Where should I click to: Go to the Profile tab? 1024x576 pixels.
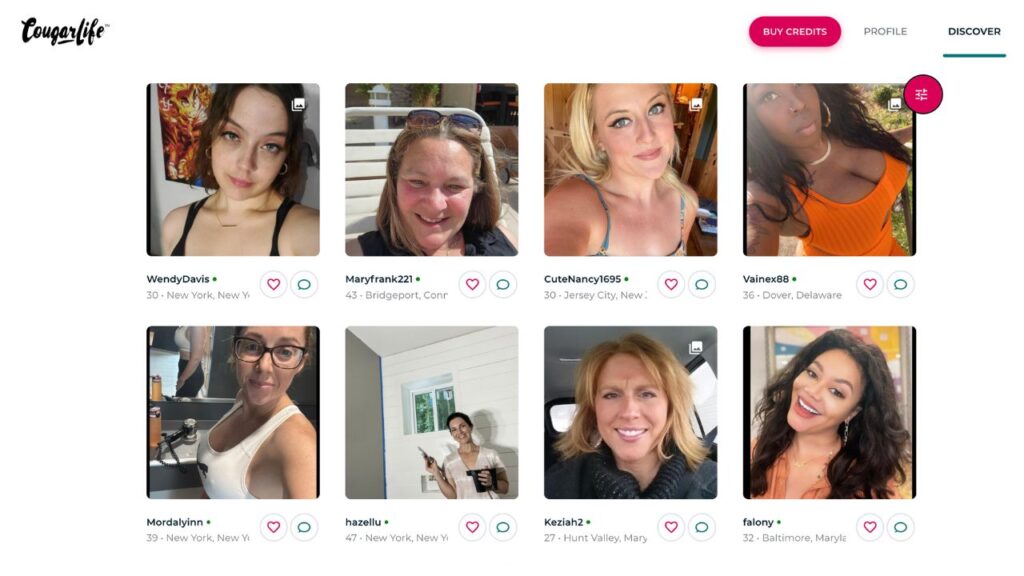click(885, 32)
